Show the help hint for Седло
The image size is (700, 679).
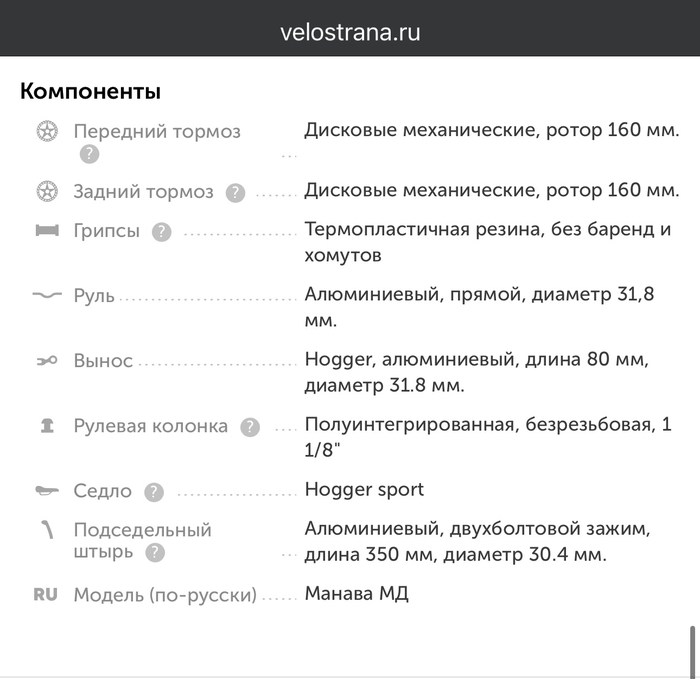tap(153, 492)
